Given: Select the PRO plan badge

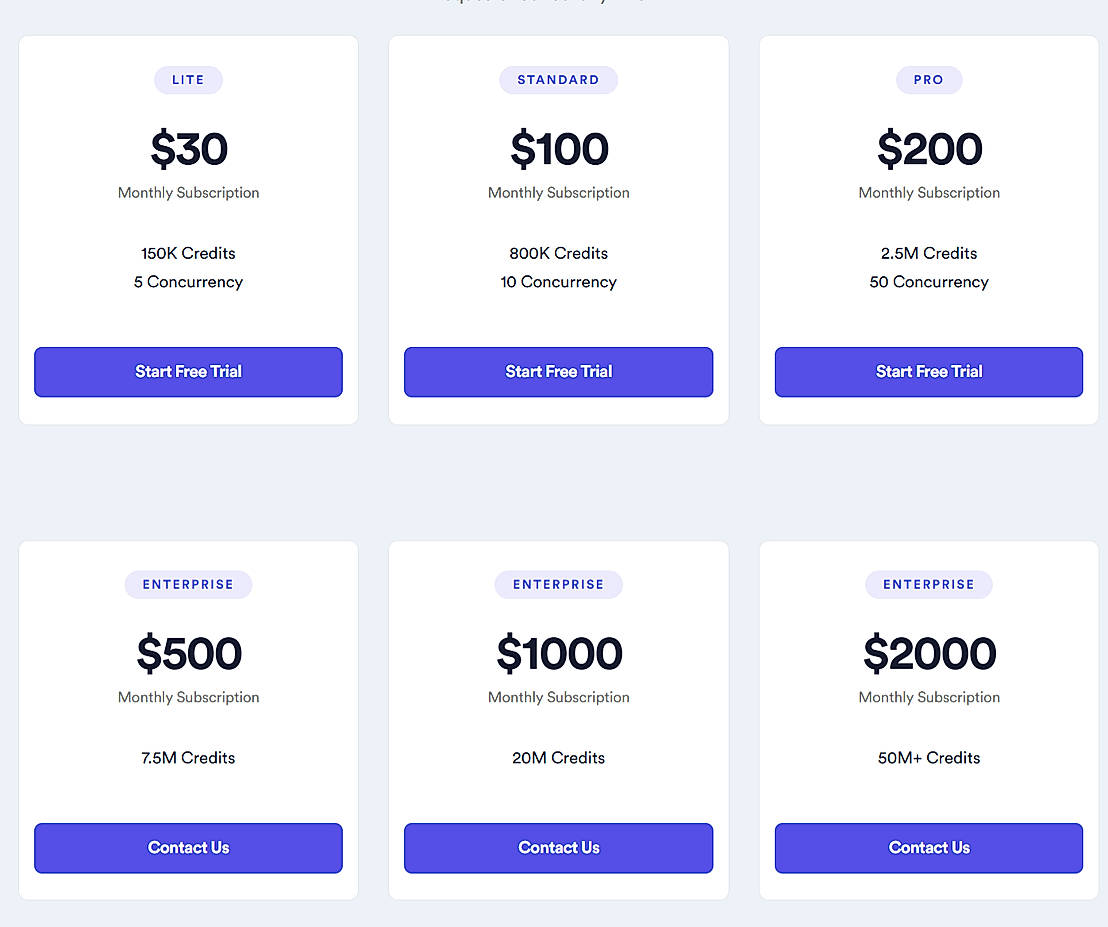Looking at the screenshot, I should 928,80.
